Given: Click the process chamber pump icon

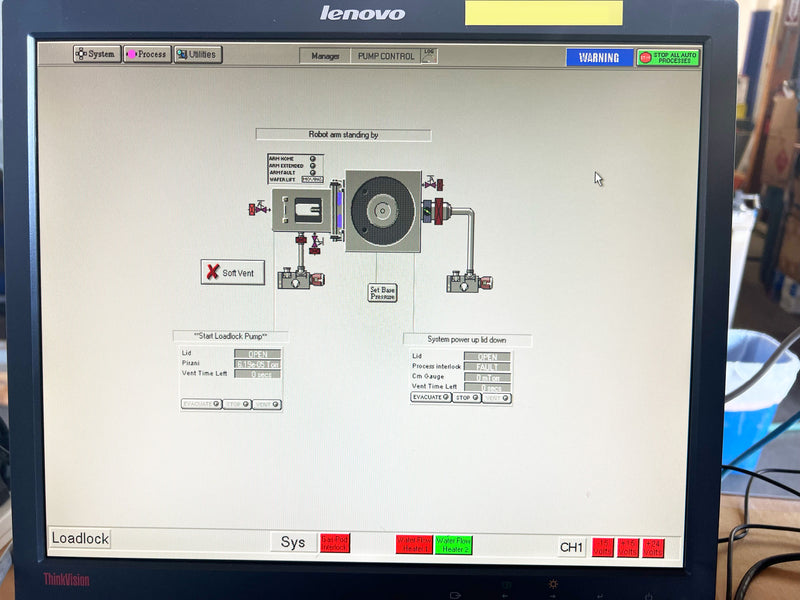Looking at the screenshot, I should (470, 282).
